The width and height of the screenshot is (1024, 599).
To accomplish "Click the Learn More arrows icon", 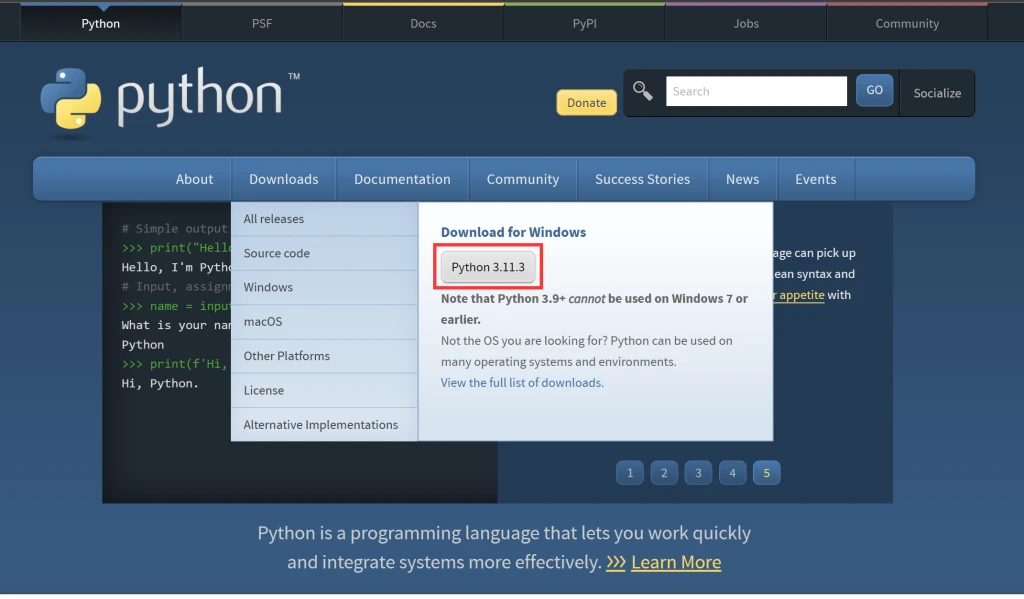I will [616, 562].
